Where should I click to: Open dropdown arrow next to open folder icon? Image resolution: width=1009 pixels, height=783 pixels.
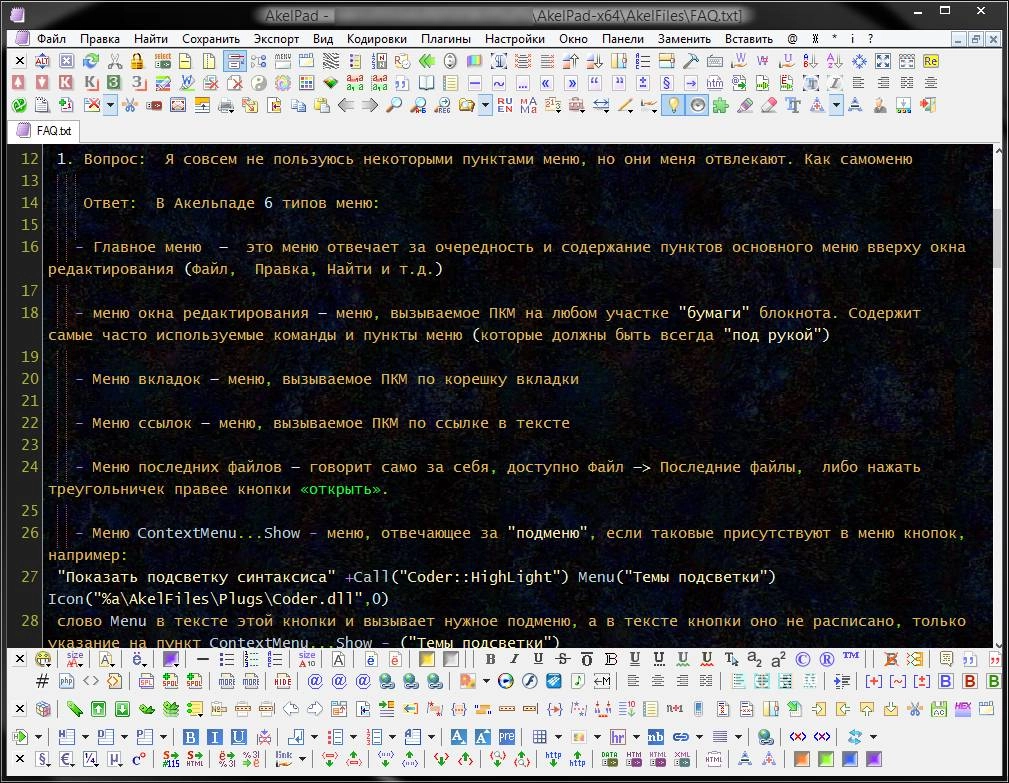pos(485,105)
